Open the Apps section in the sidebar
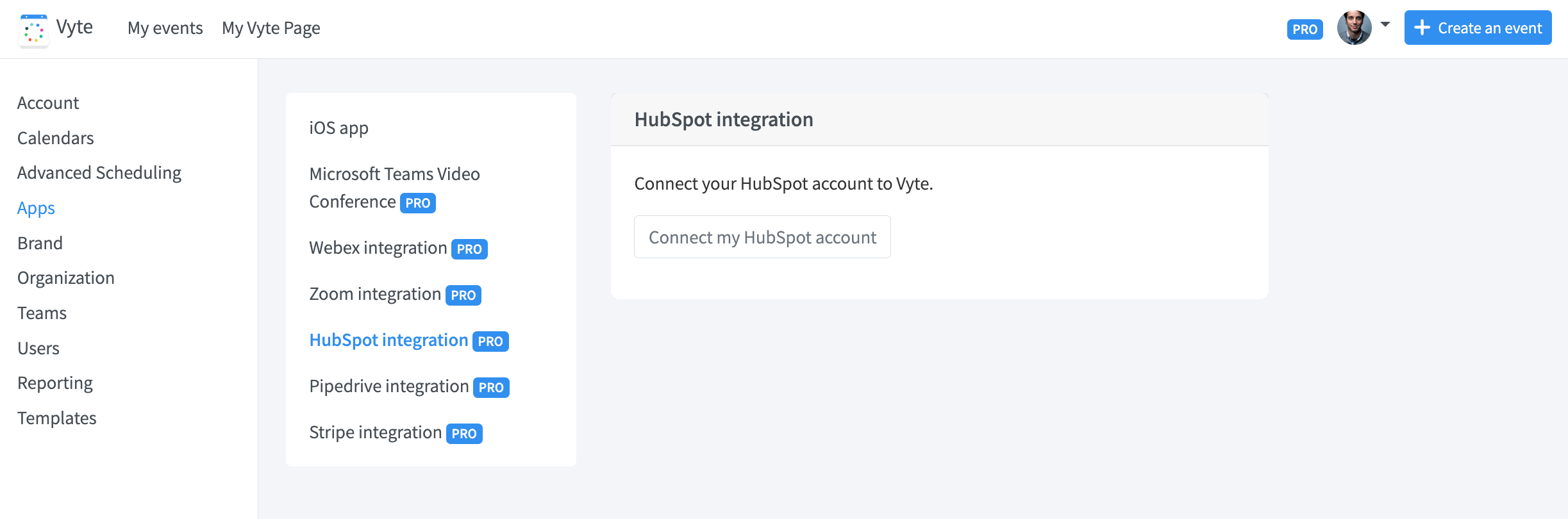 (36, 208)
